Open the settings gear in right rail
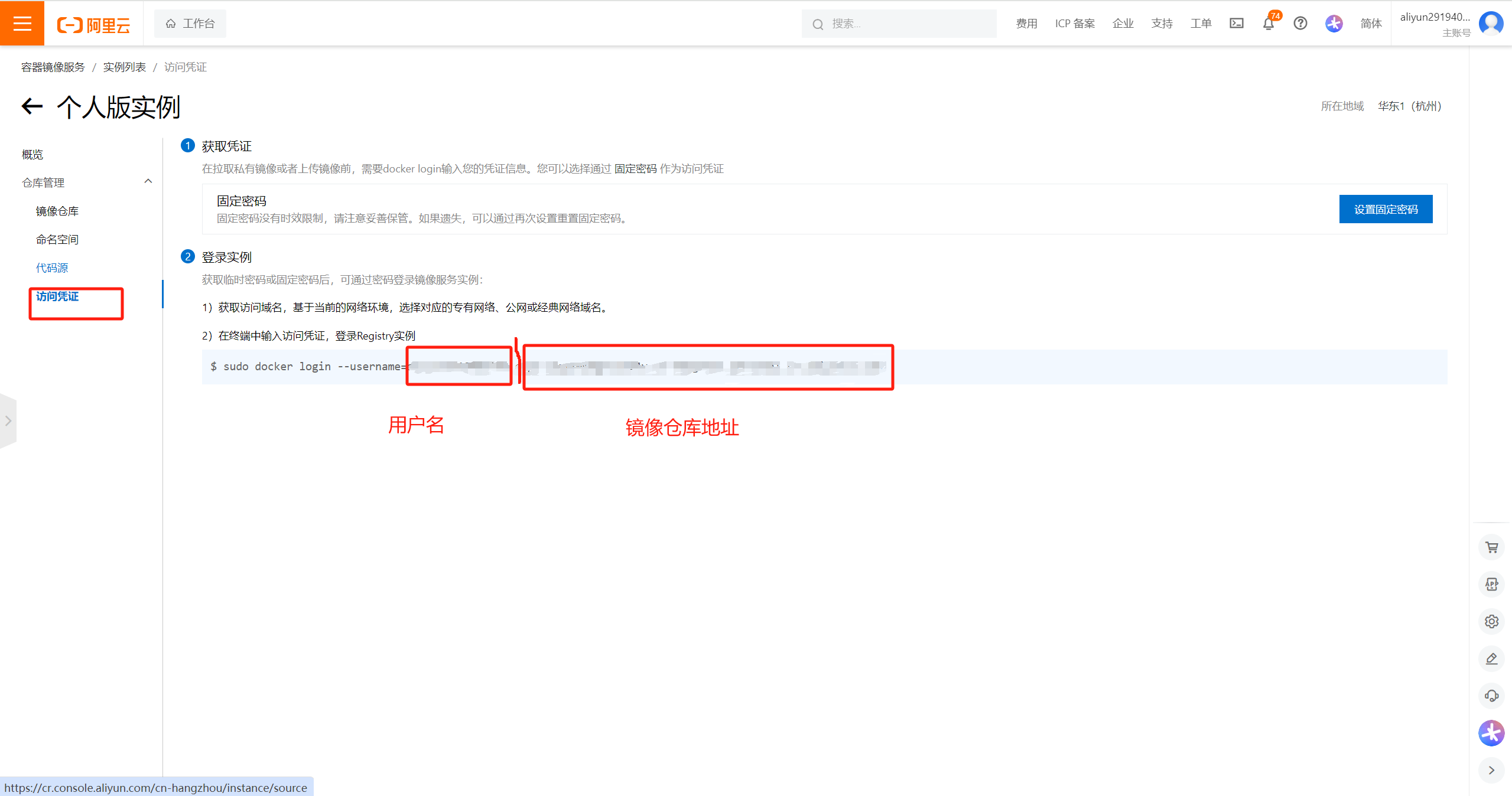The image size is (1512, 796). pos(1491,621)
